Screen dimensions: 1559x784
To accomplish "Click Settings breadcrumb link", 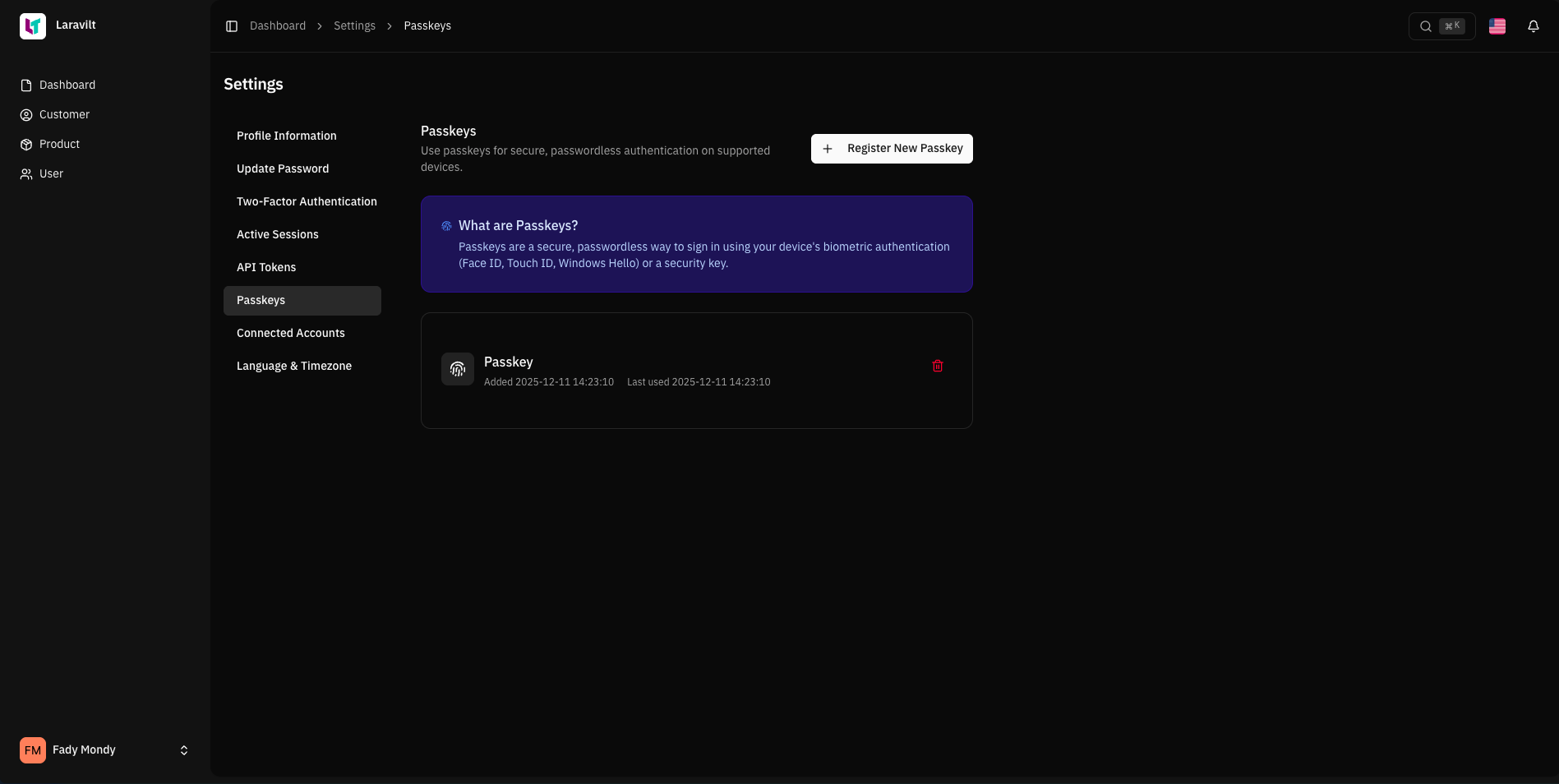I will [354, 26].
